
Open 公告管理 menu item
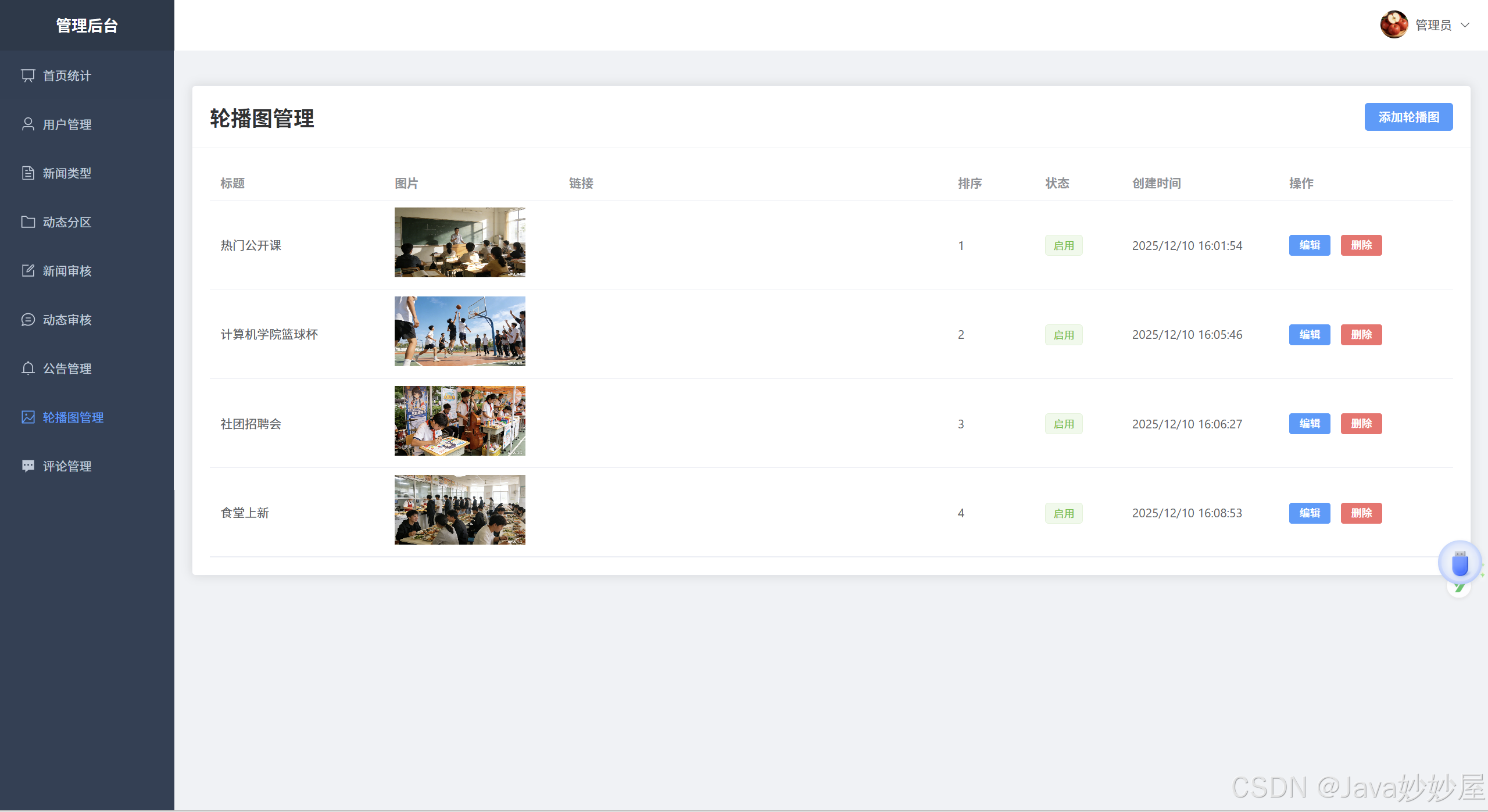pyautogui.click(x=67, y=369)
